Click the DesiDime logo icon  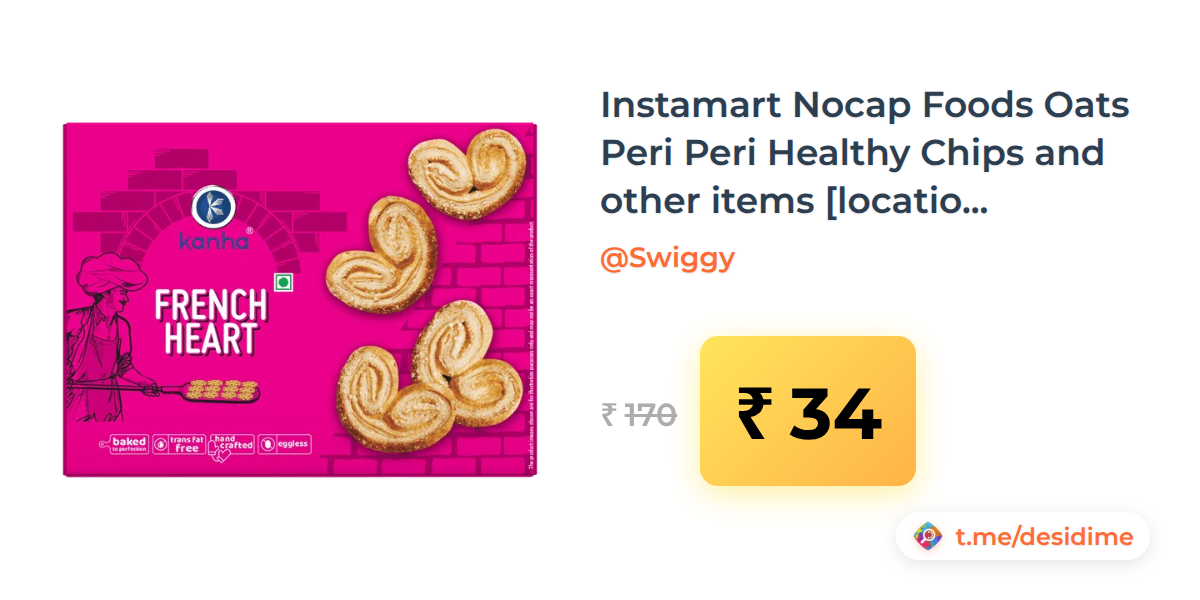point(928,537)
